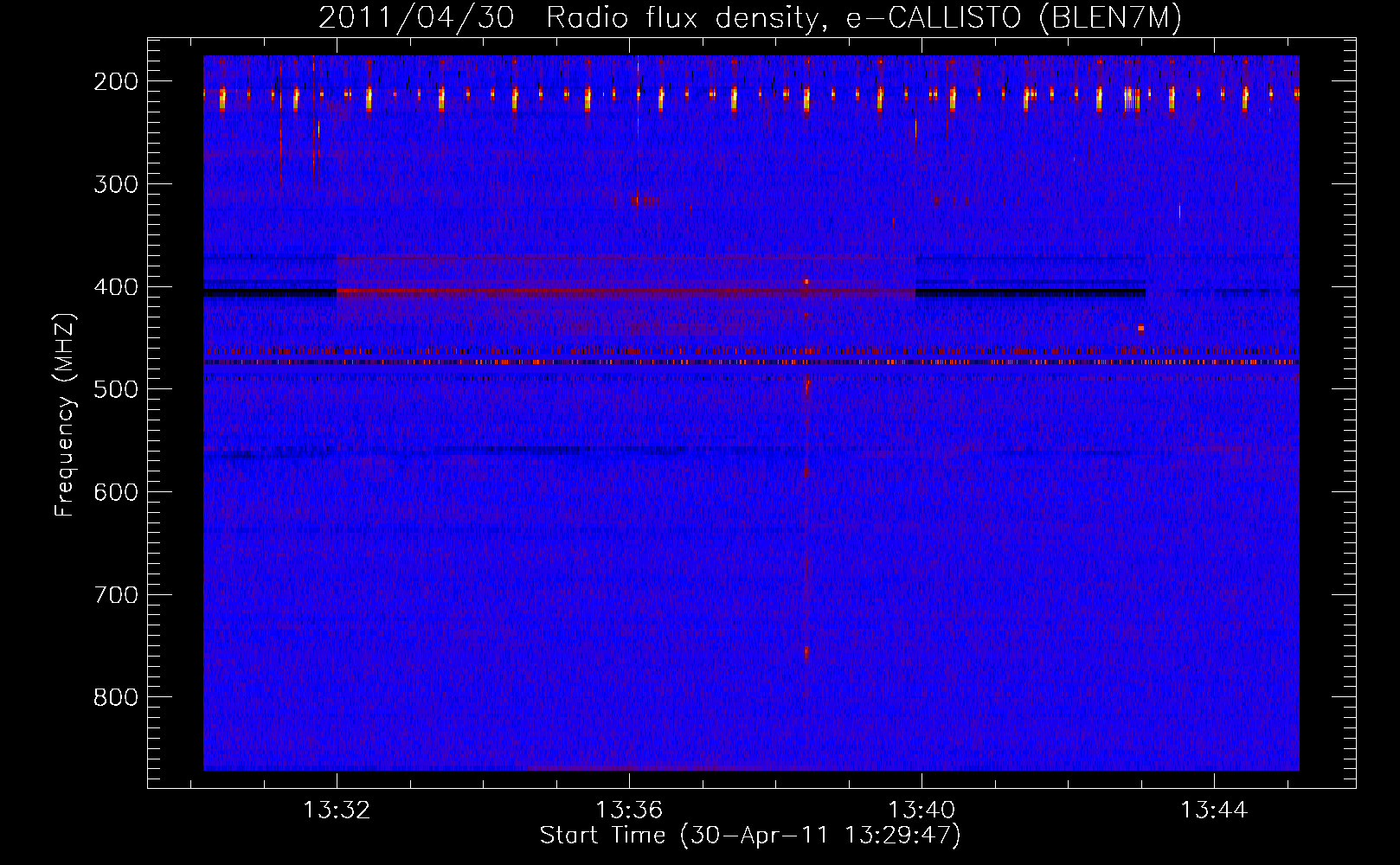Click the red emission band at 405 MHz

click(626, 292)
